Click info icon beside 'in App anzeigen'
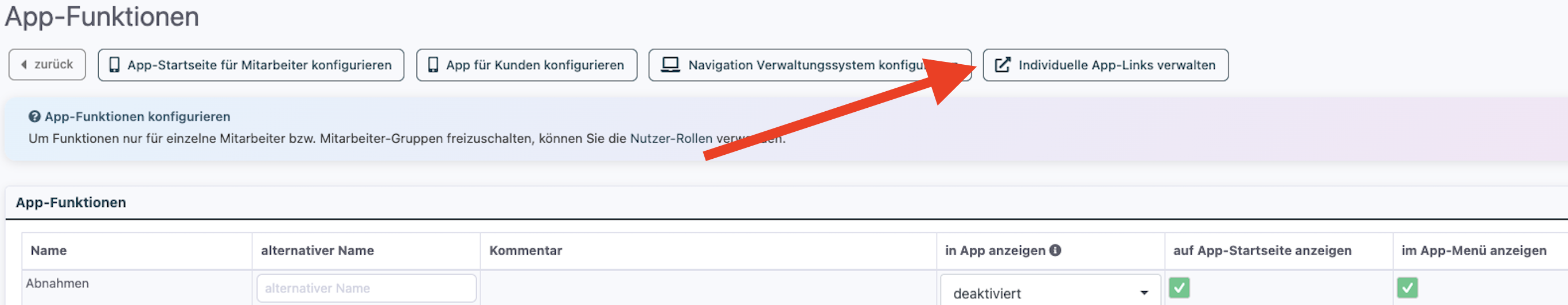1568x305 pixels. pyautogui.click(x=1055, y=250)
